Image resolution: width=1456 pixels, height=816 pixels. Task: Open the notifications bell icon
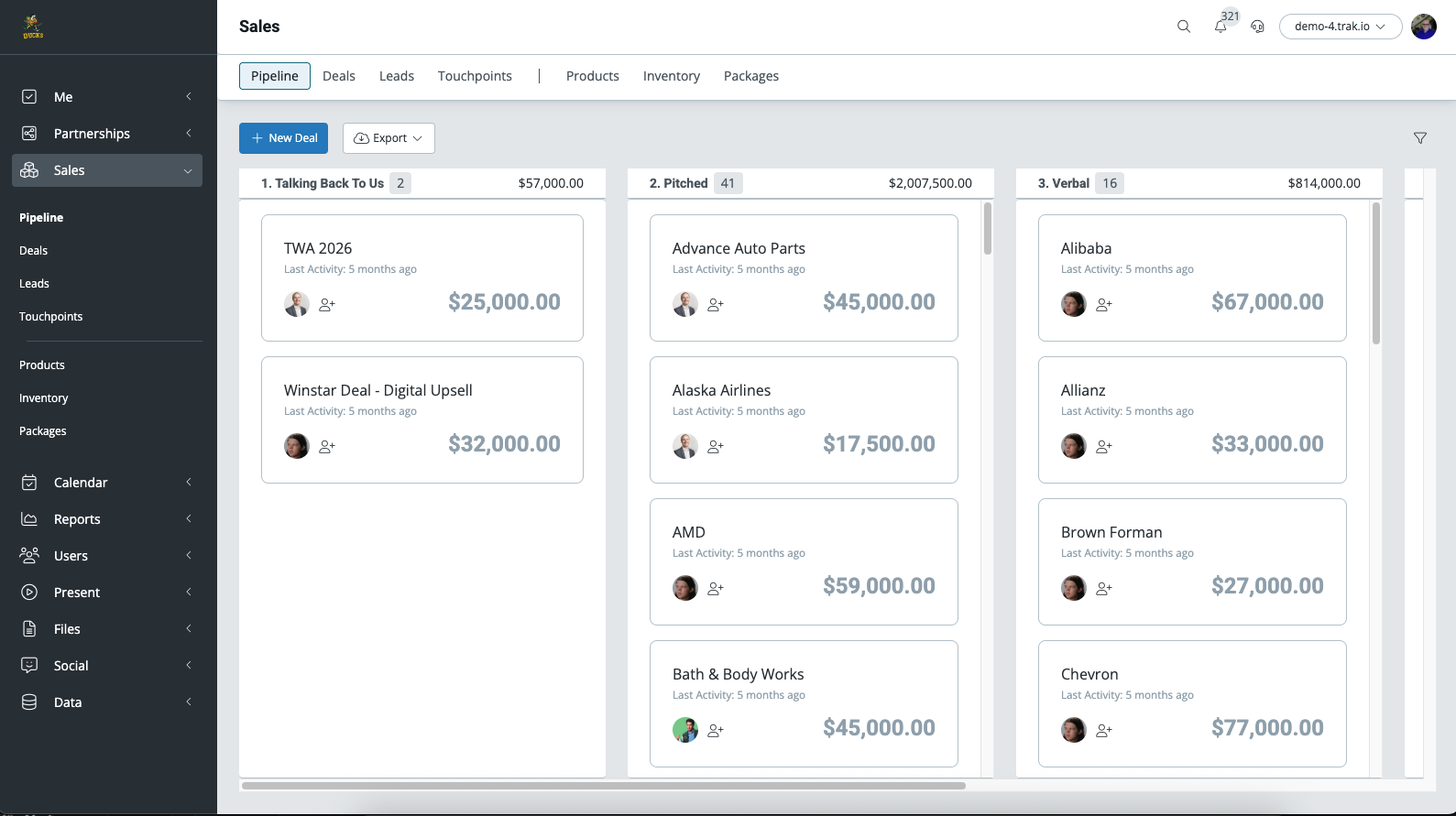(1221, 27)
